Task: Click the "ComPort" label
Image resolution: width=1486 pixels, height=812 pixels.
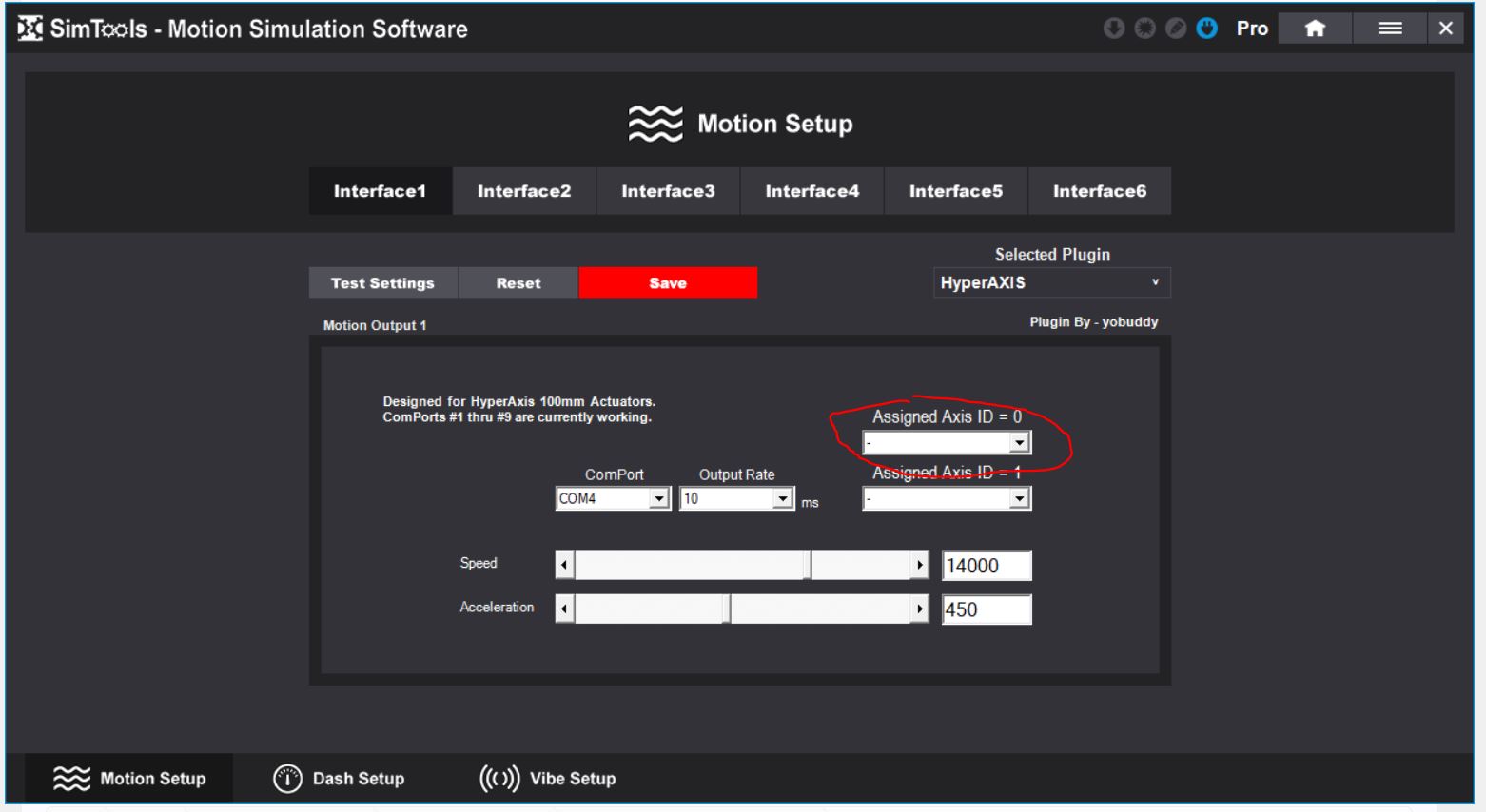Action: coord(614,474)
